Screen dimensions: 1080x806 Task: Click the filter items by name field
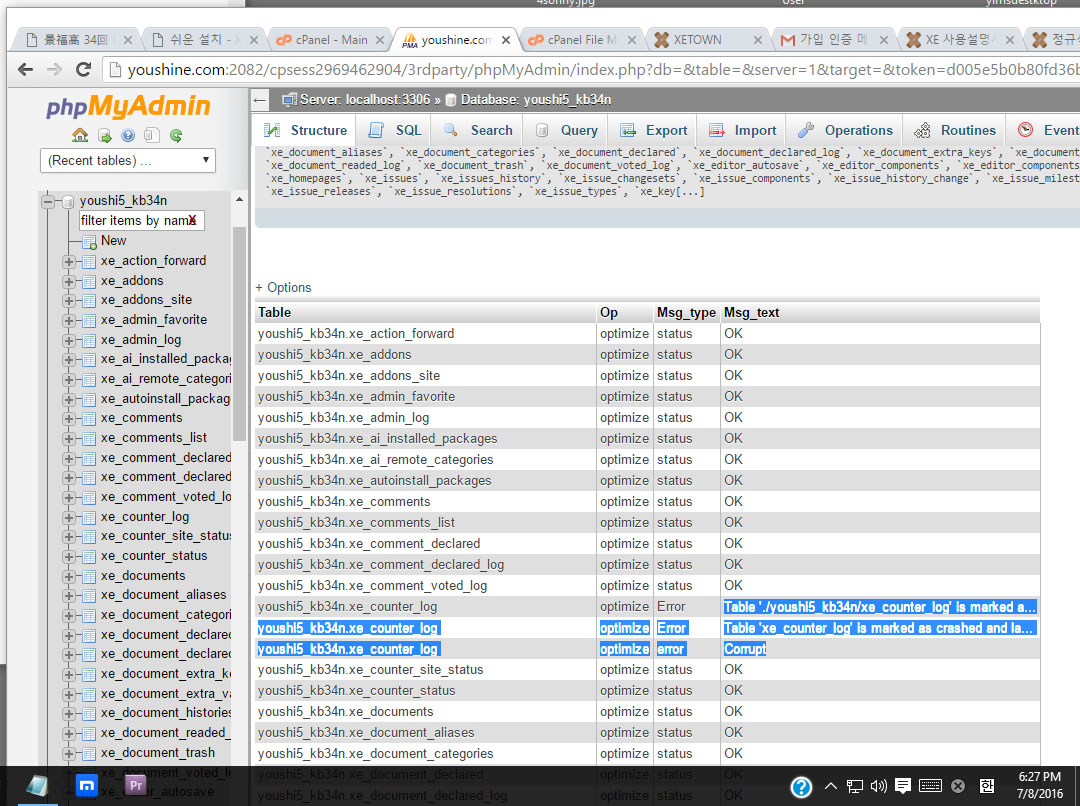[134, 220]
